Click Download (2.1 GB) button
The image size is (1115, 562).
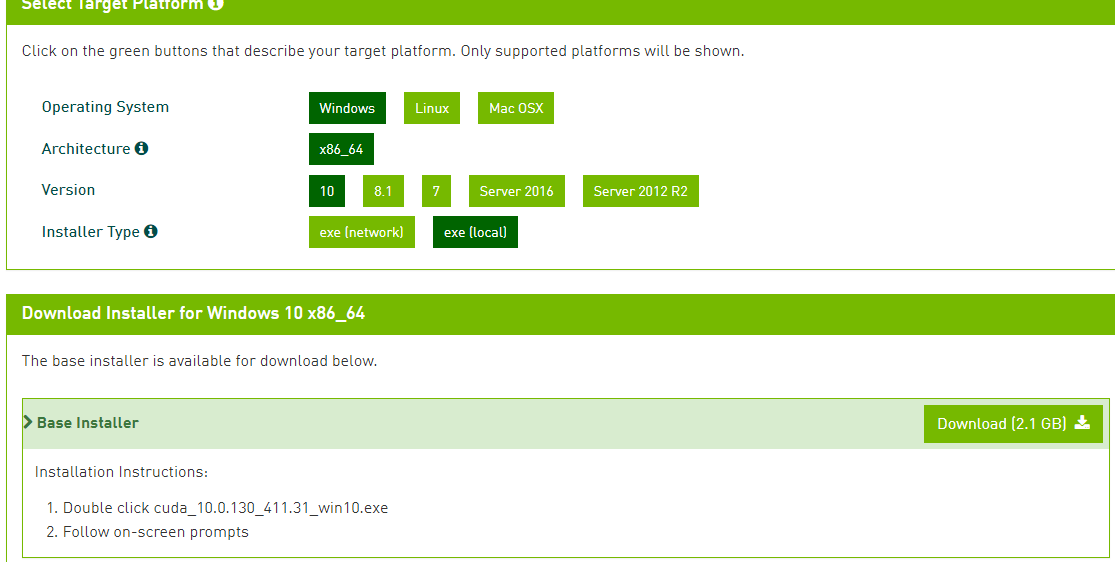[1012, 424]
